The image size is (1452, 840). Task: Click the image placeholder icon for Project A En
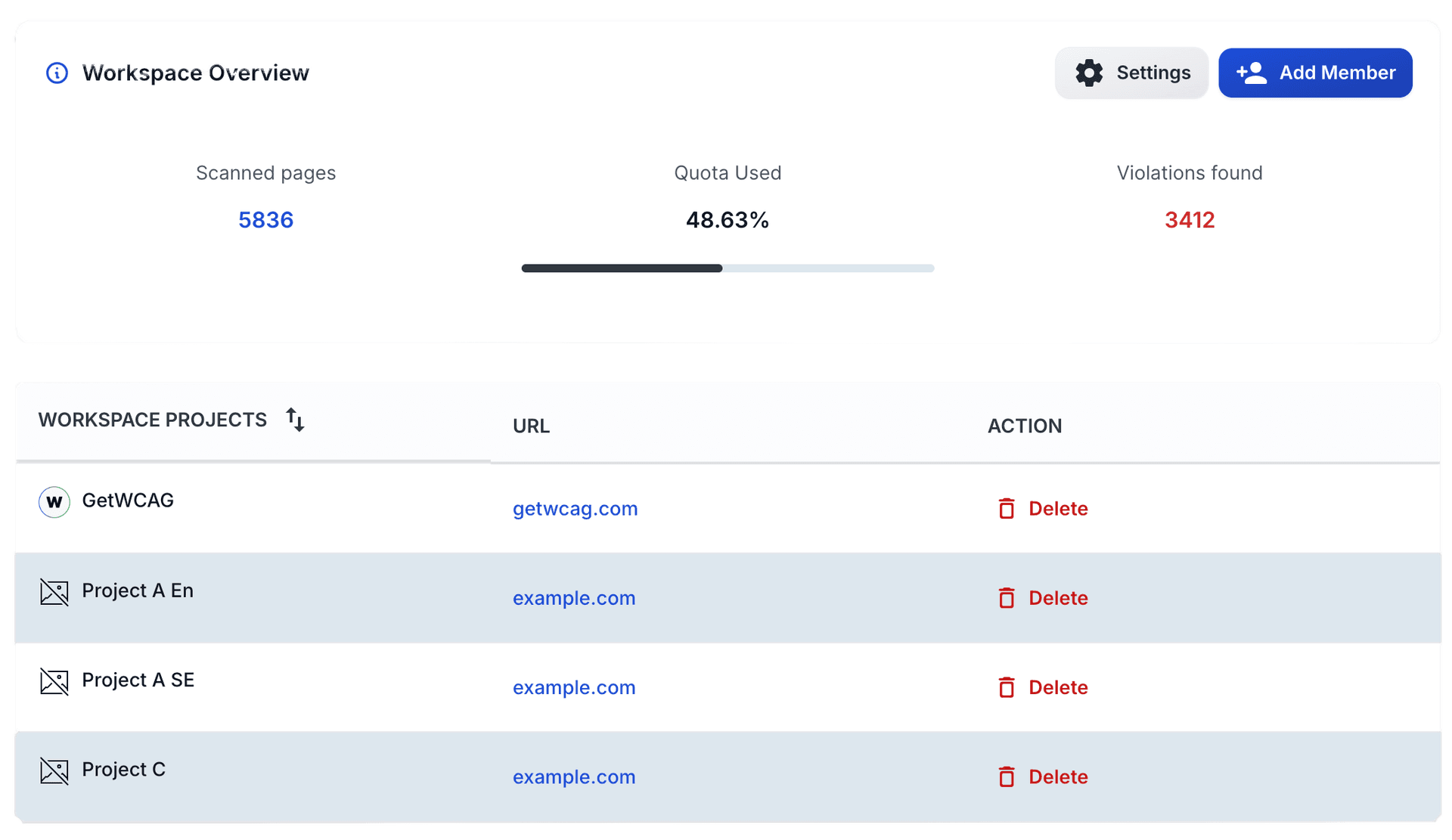(54, 591)
